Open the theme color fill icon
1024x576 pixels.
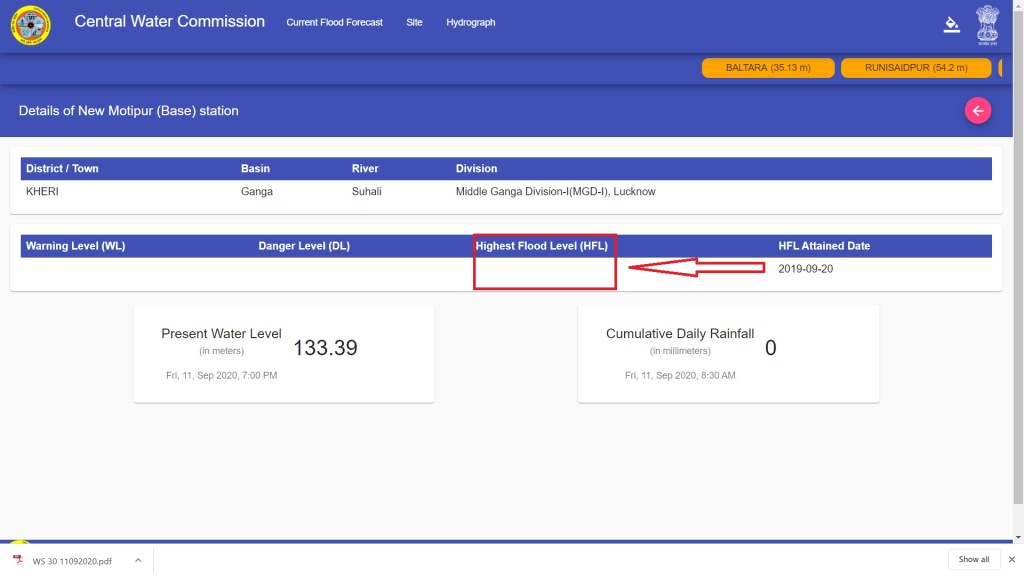pyautogui.click(x=951, y=24)
